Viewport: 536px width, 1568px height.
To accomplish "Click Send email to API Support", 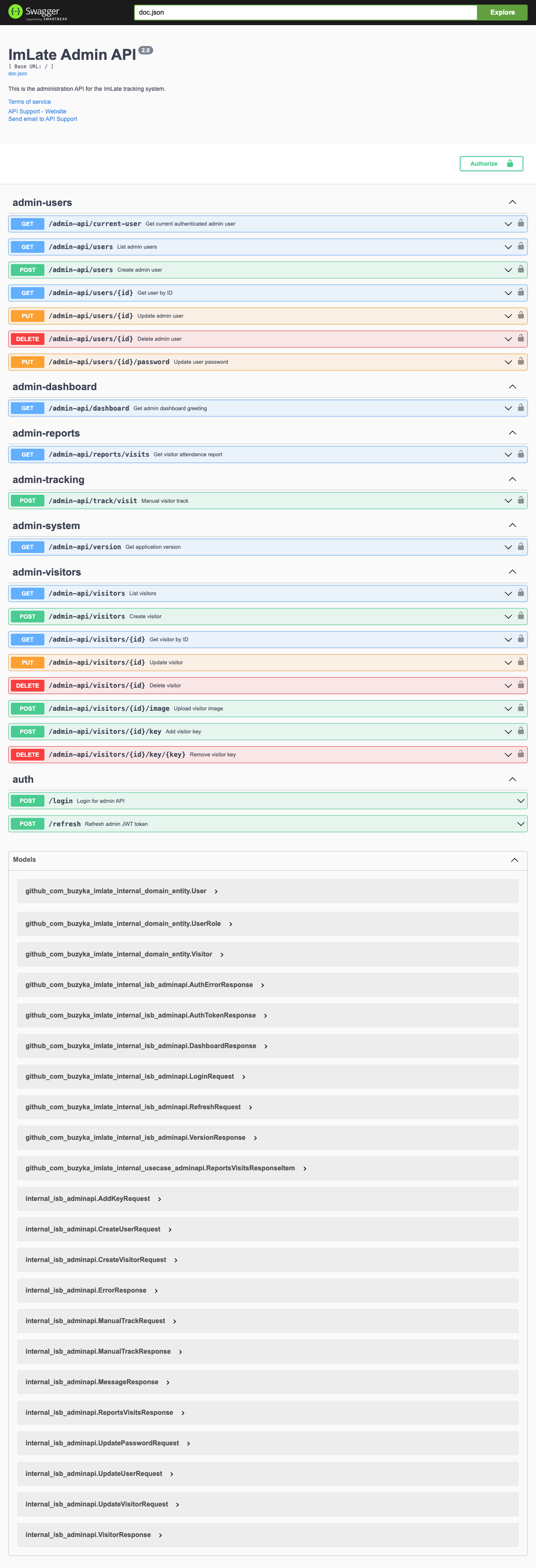I will [x=43, y=119].
